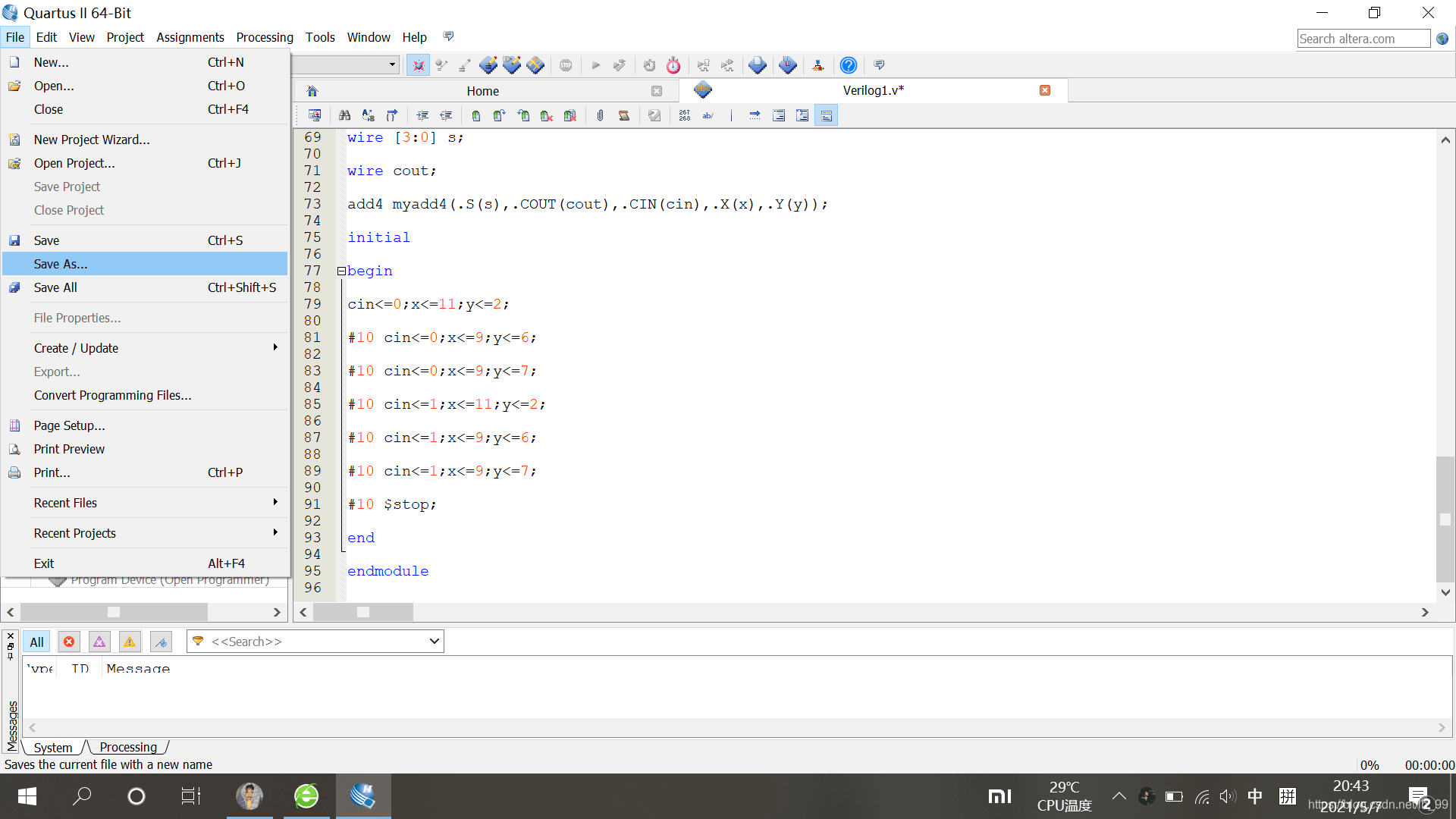
Task: Open the Programmer toolbar icon
Action: 787,65
